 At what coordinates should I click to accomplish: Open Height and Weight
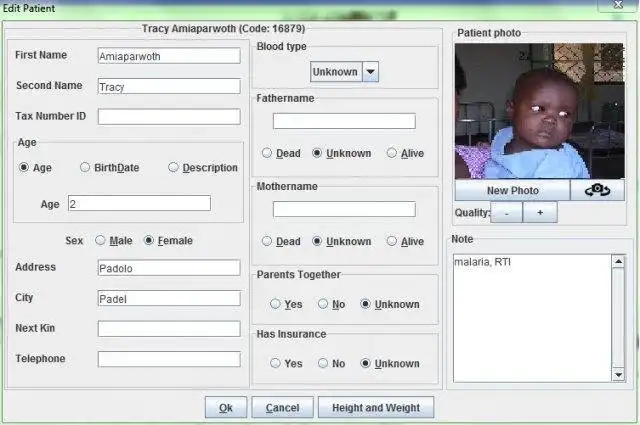(376, 407)
